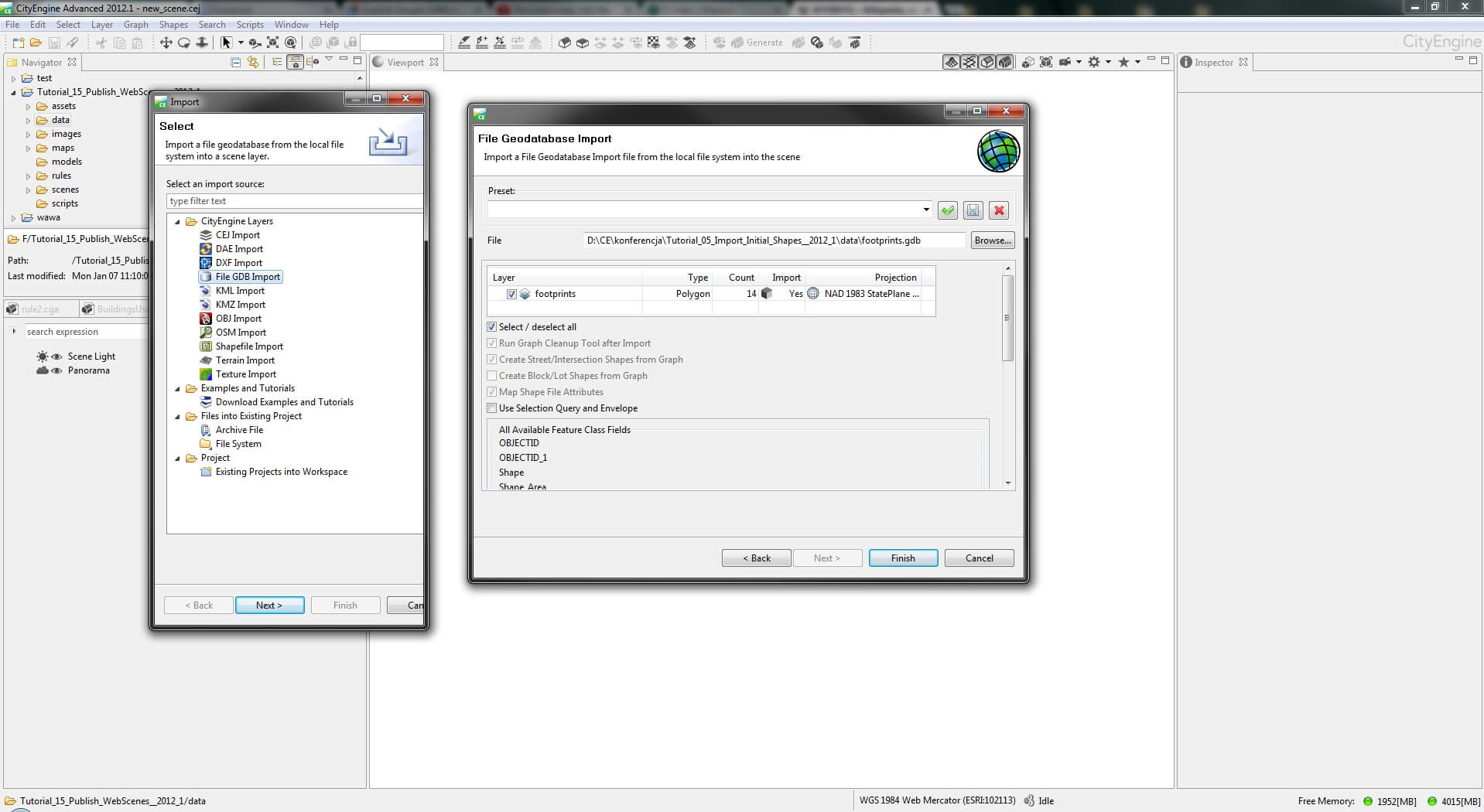Click the viewport settings gear icon
1484x812 pixels.
(x=1094, y=62)
